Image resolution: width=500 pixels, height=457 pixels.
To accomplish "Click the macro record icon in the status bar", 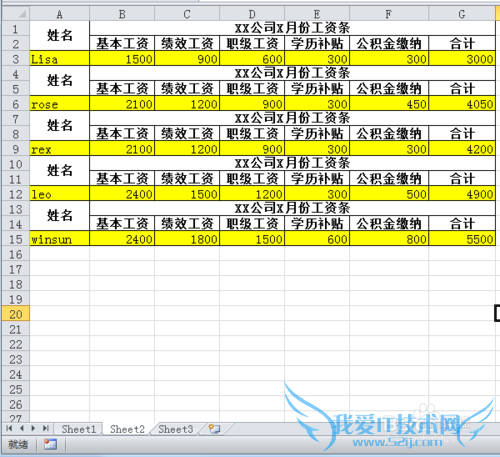I will [50, 444].
